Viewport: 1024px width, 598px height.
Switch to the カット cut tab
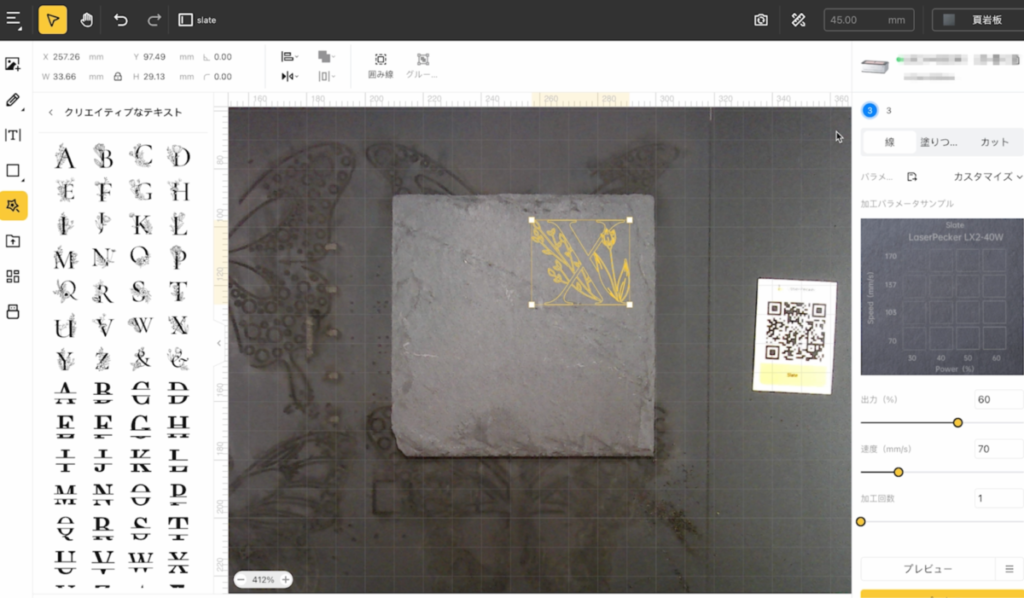993,142
